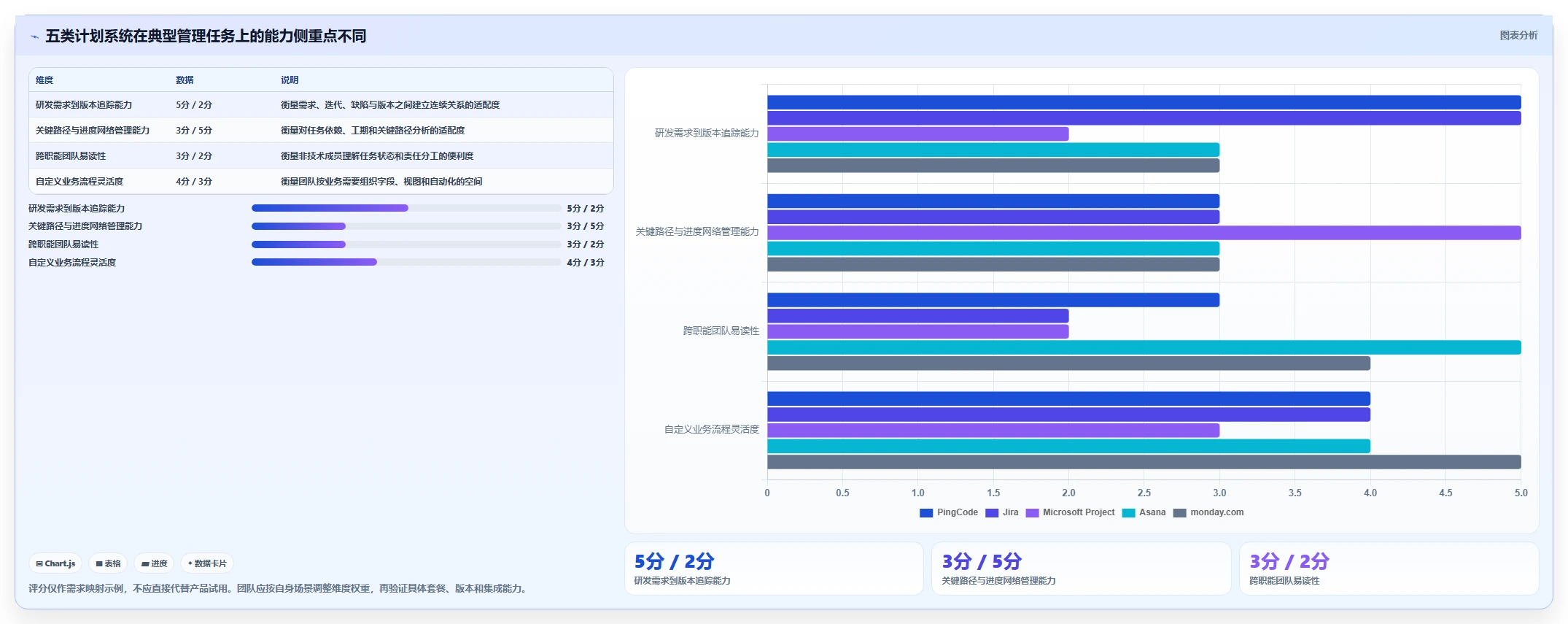Click progress value 4分 / 3分 beside bar
Viewport: 1568px width, 624px height.
click(586, 263)
